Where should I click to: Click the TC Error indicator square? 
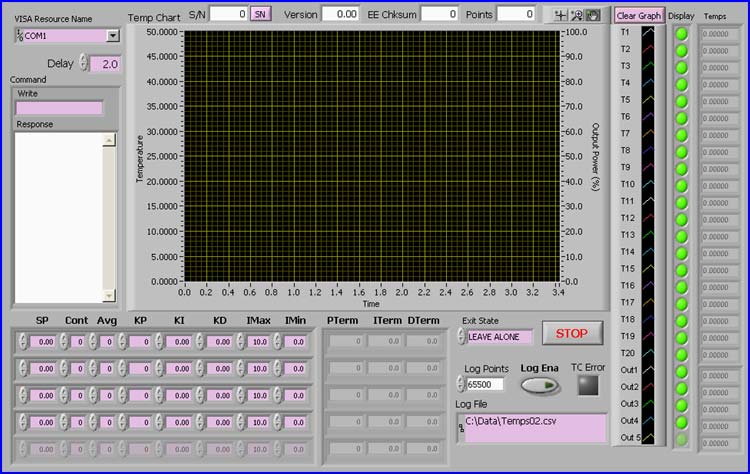click(586, 386)
